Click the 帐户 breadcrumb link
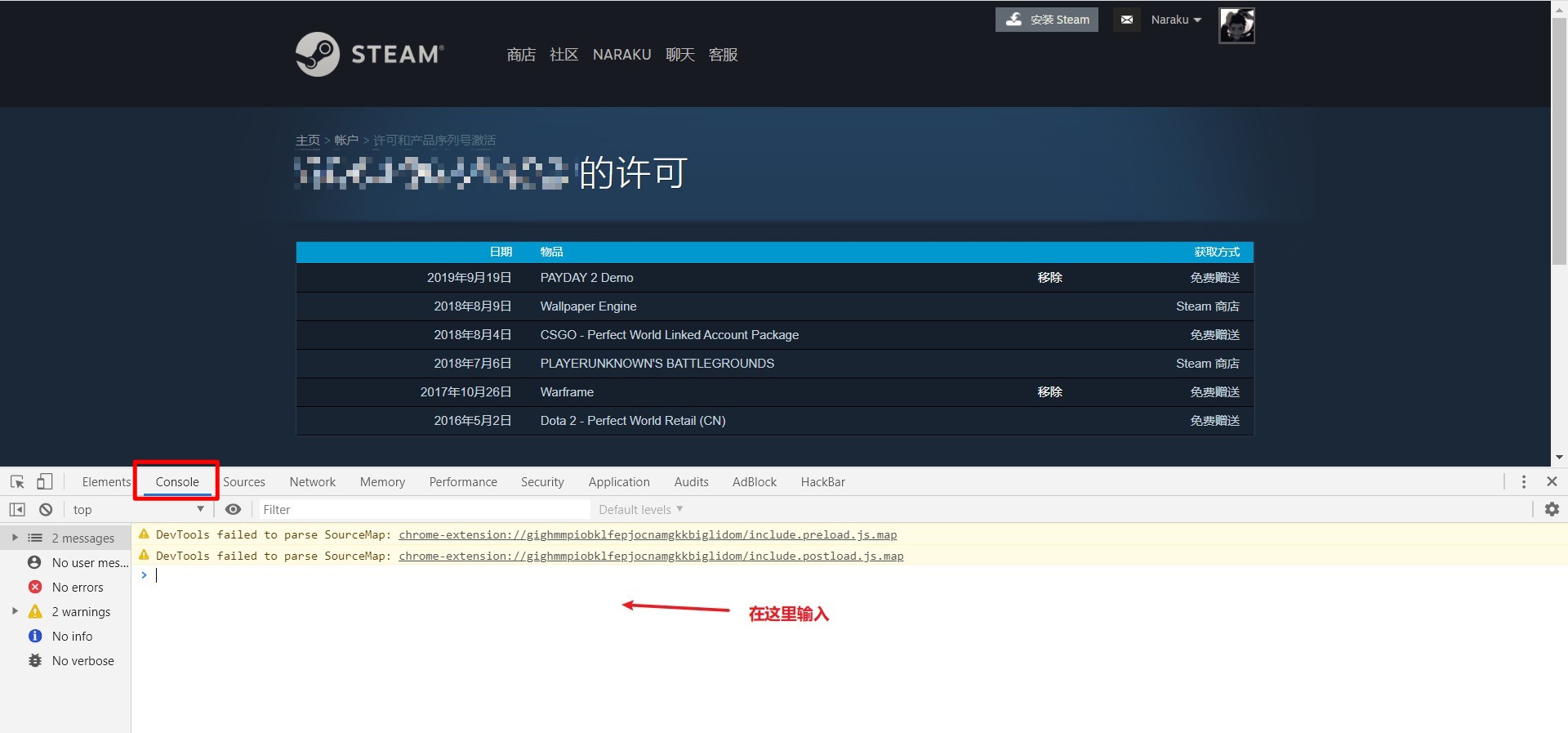 tap(346, 141)
